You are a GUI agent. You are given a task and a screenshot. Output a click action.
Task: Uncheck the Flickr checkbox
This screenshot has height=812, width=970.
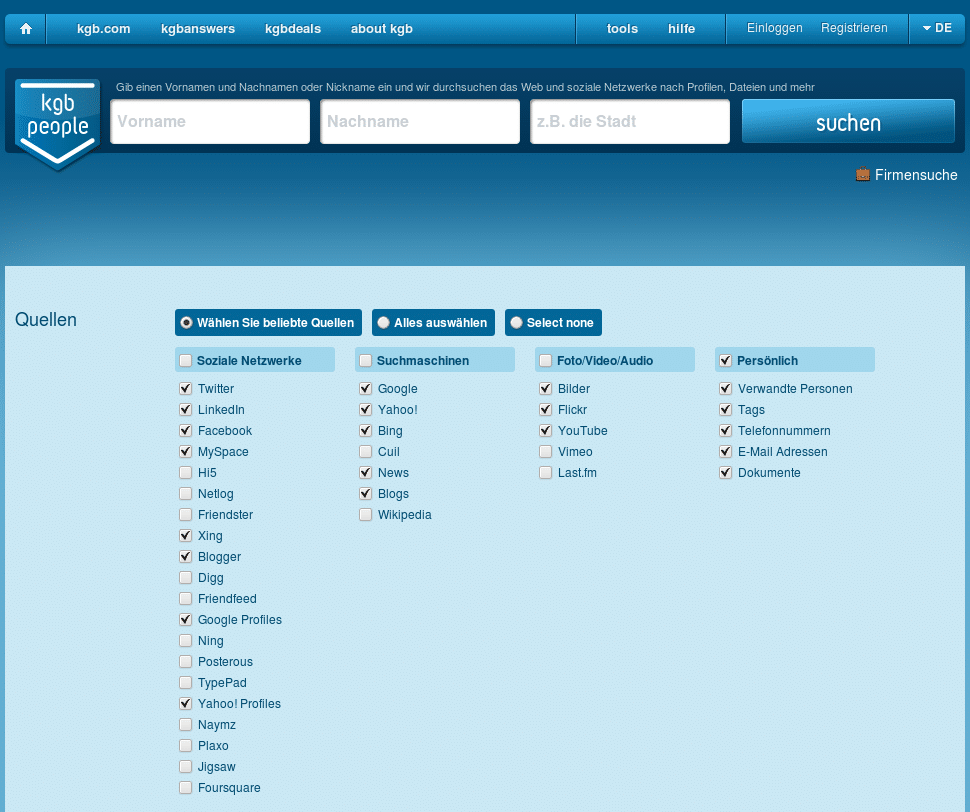[546, 409]
